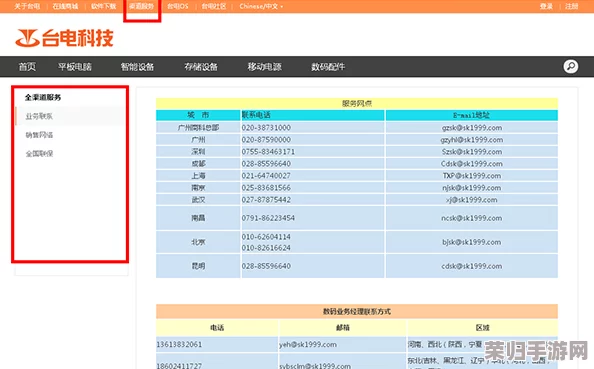
Task: Click email njsk@sk1999.com
Action: [472, 188]
